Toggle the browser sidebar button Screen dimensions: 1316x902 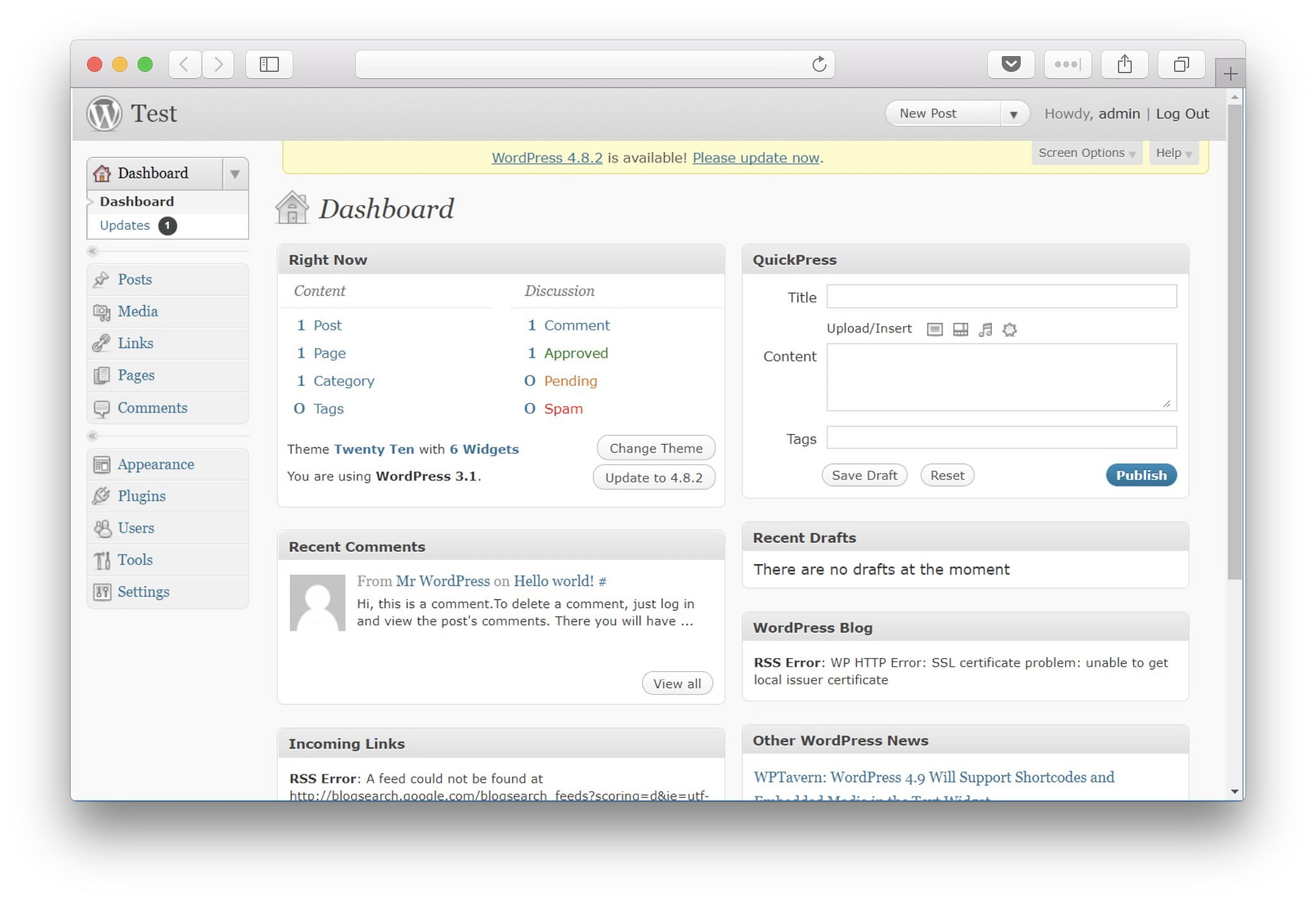[269, 64]
